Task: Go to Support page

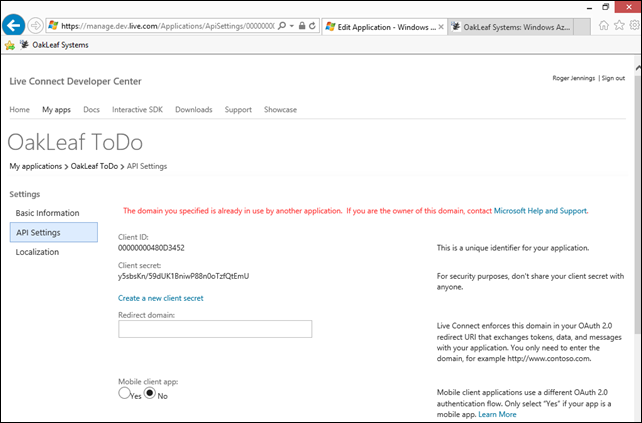Action: pyautogui.click(x=238, y=110)
